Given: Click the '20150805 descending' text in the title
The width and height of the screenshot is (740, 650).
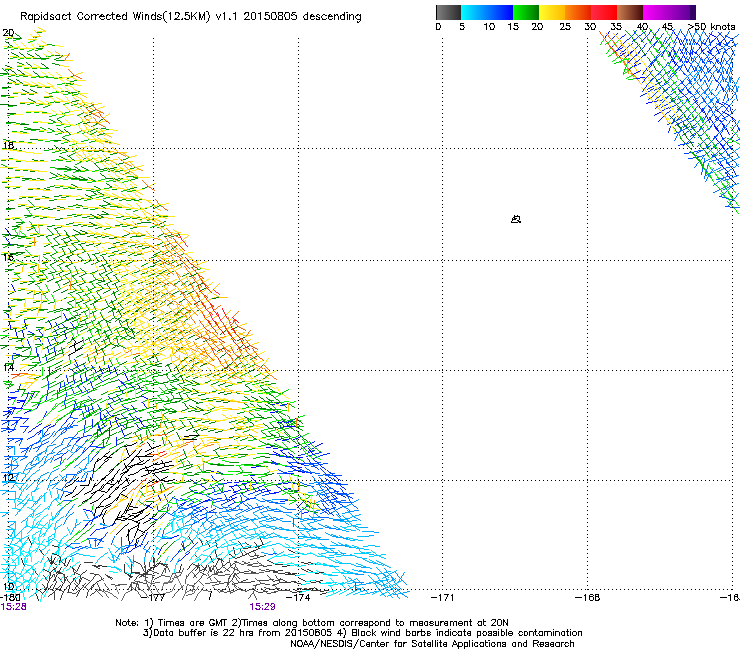Looking at the screenshot, I should coord(303,17).
